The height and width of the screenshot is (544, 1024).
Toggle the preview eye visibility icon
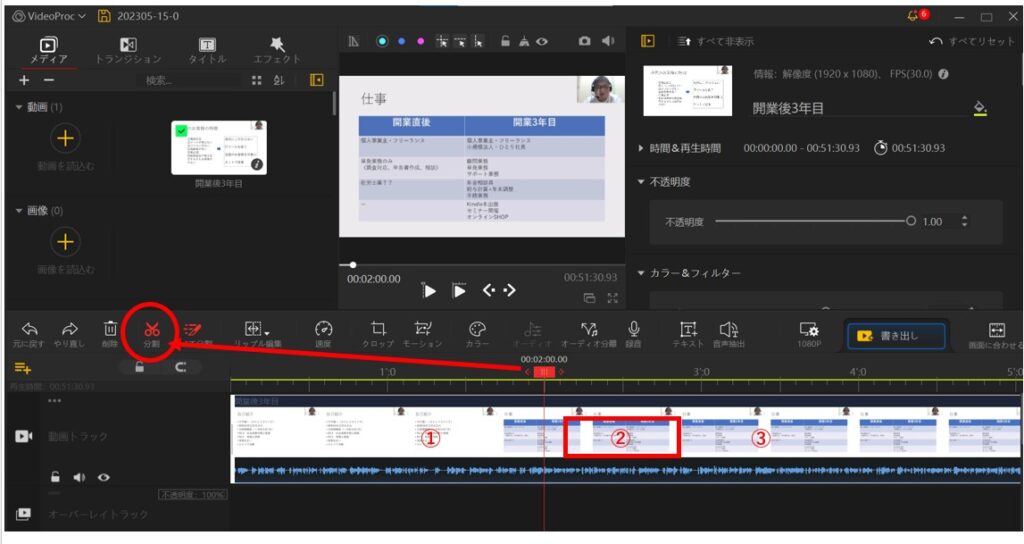pos(542,41)
